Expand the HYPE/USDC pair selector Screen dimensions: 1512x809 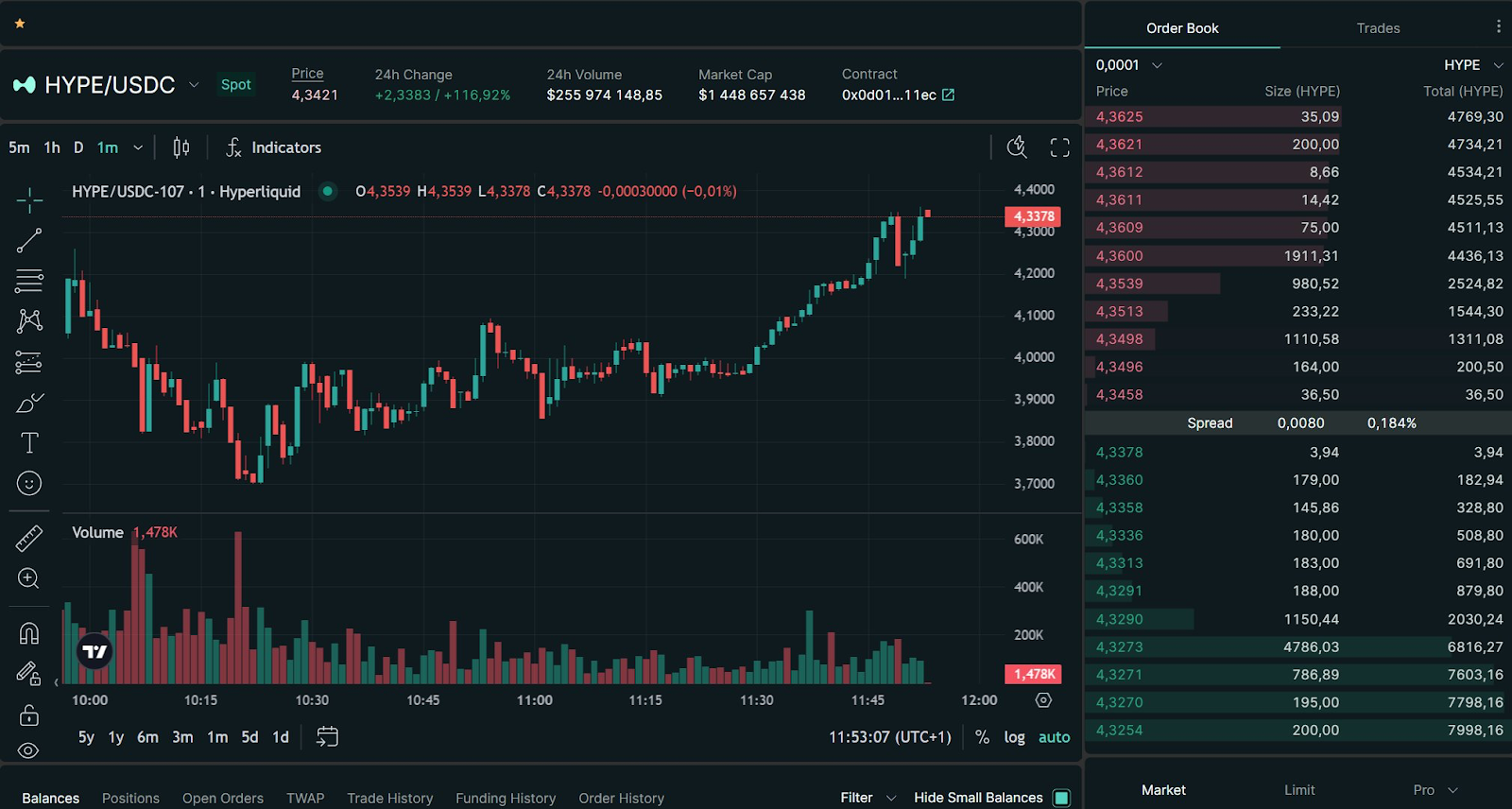tap(194, 84)
